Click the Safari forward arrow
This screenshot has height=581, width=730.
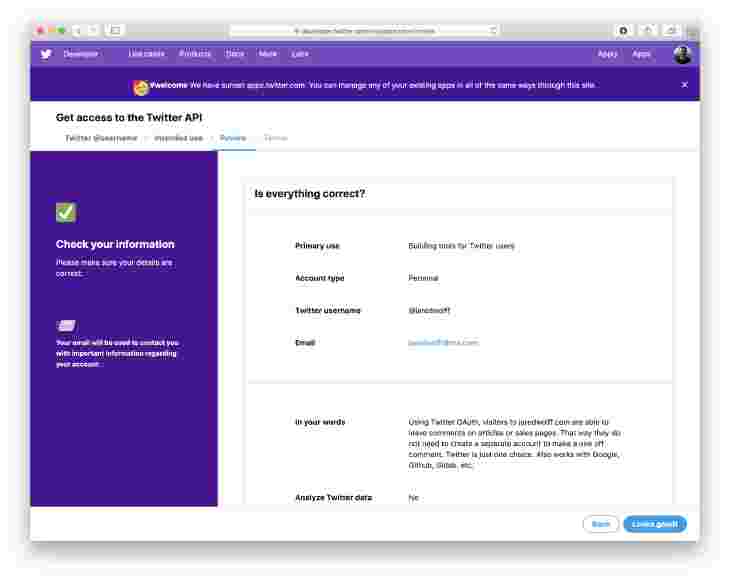point(93,31)
